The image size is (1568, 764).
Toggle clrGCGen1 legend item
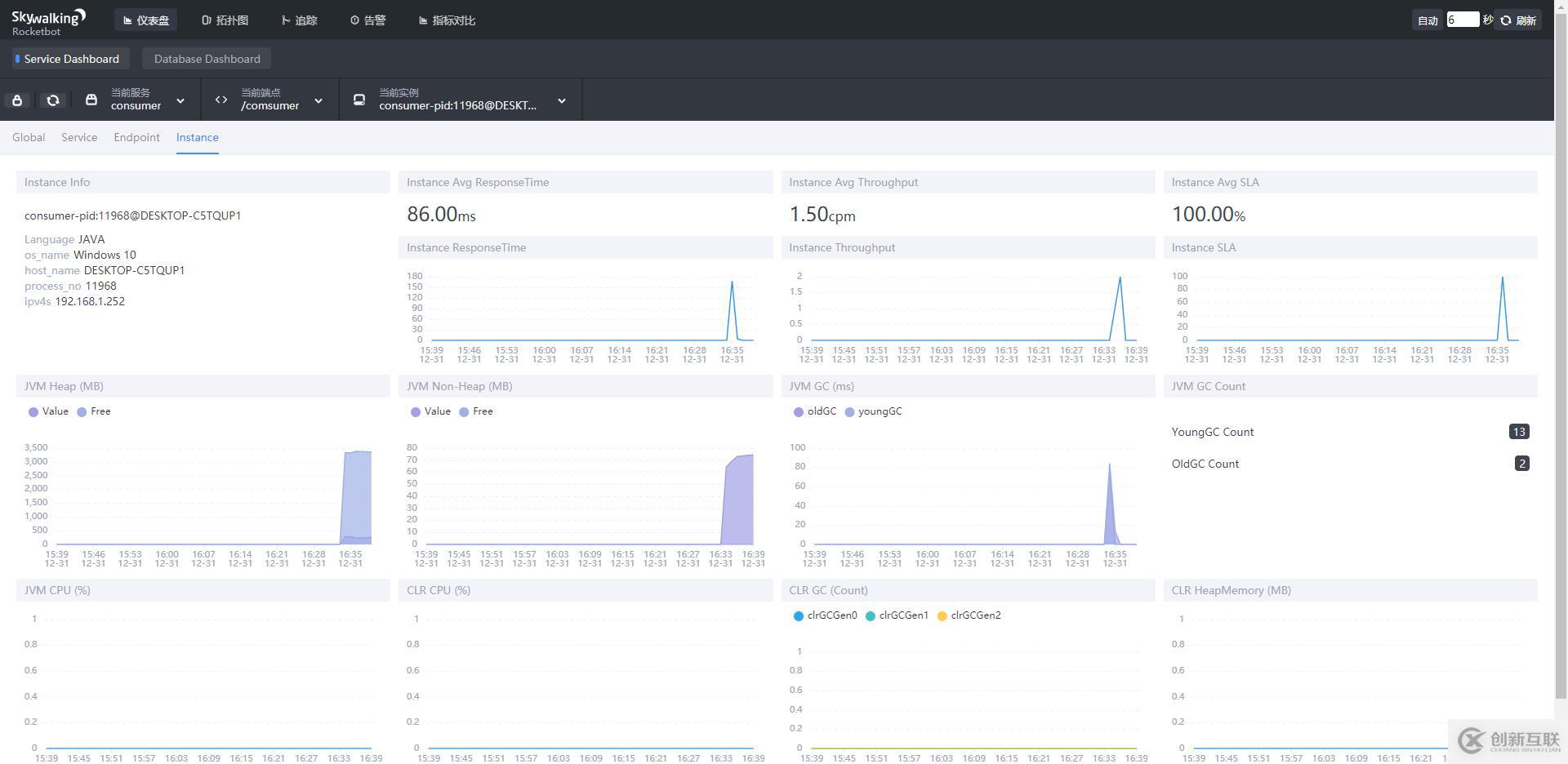click(x=897, y=615)
